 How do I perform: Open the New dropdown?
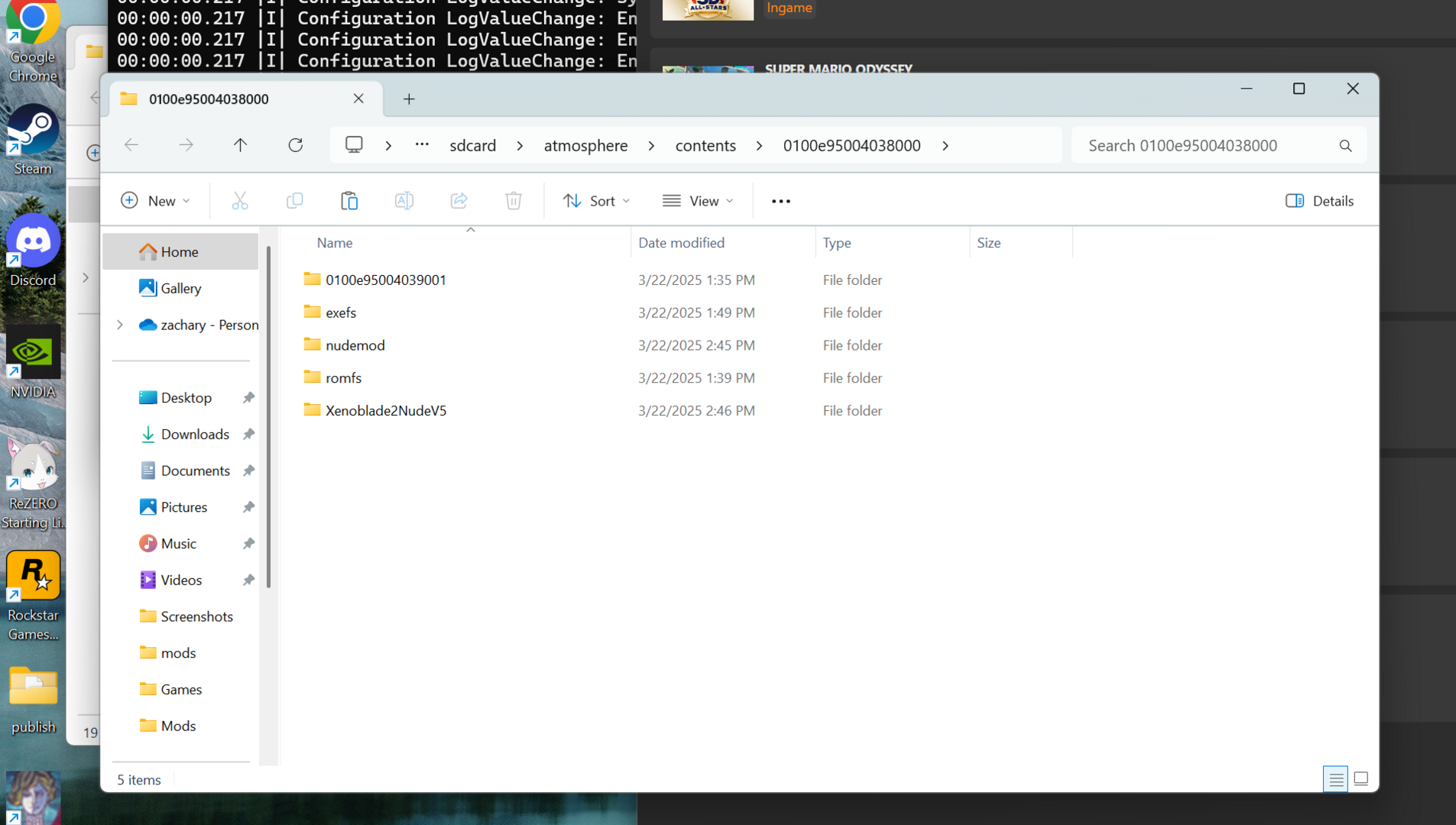(x=156, y=201)
